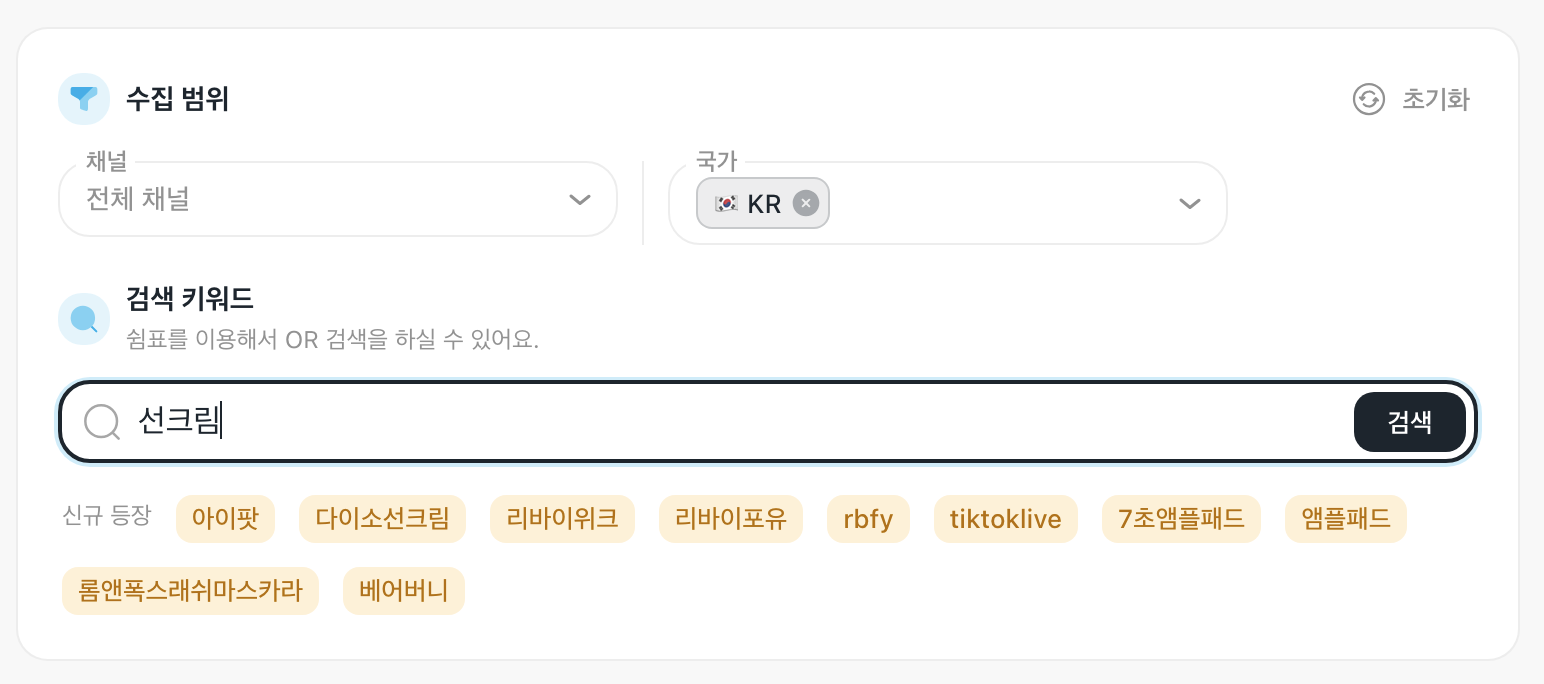Remove the KR country tag
This screenshot has width=1544, height=684.
tap(805, 203)
